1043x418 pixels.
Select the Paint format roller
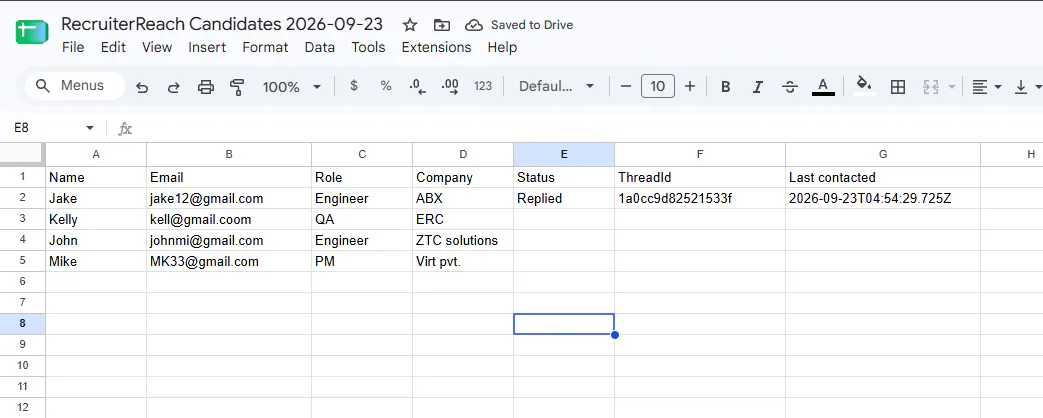(237, 87)
